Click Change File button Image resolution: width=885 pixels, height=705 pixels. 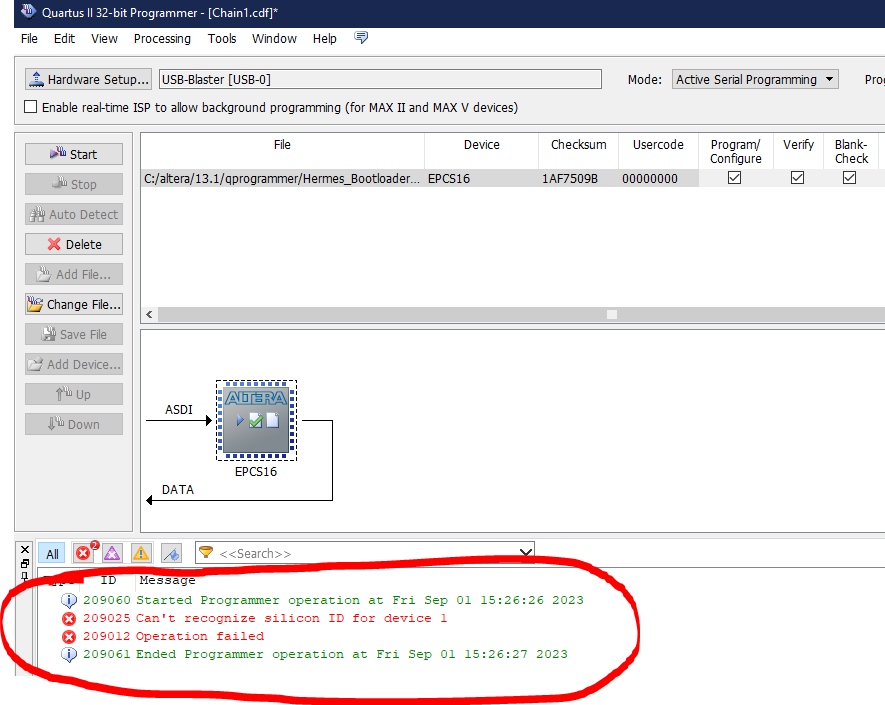[x=74, y=304]
